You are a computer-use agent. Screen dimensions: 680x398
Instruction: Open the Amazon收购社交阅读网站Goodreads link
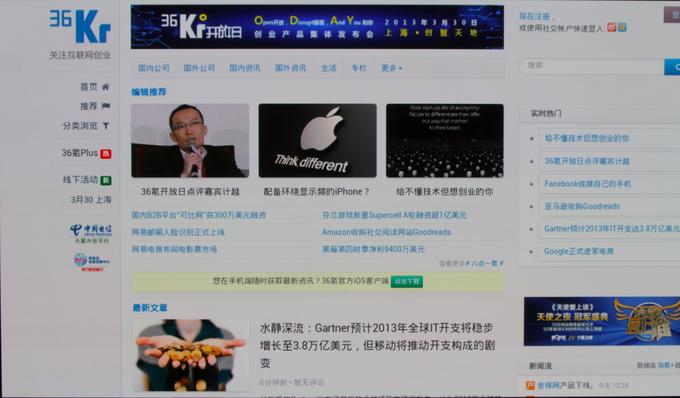[386, 232]
